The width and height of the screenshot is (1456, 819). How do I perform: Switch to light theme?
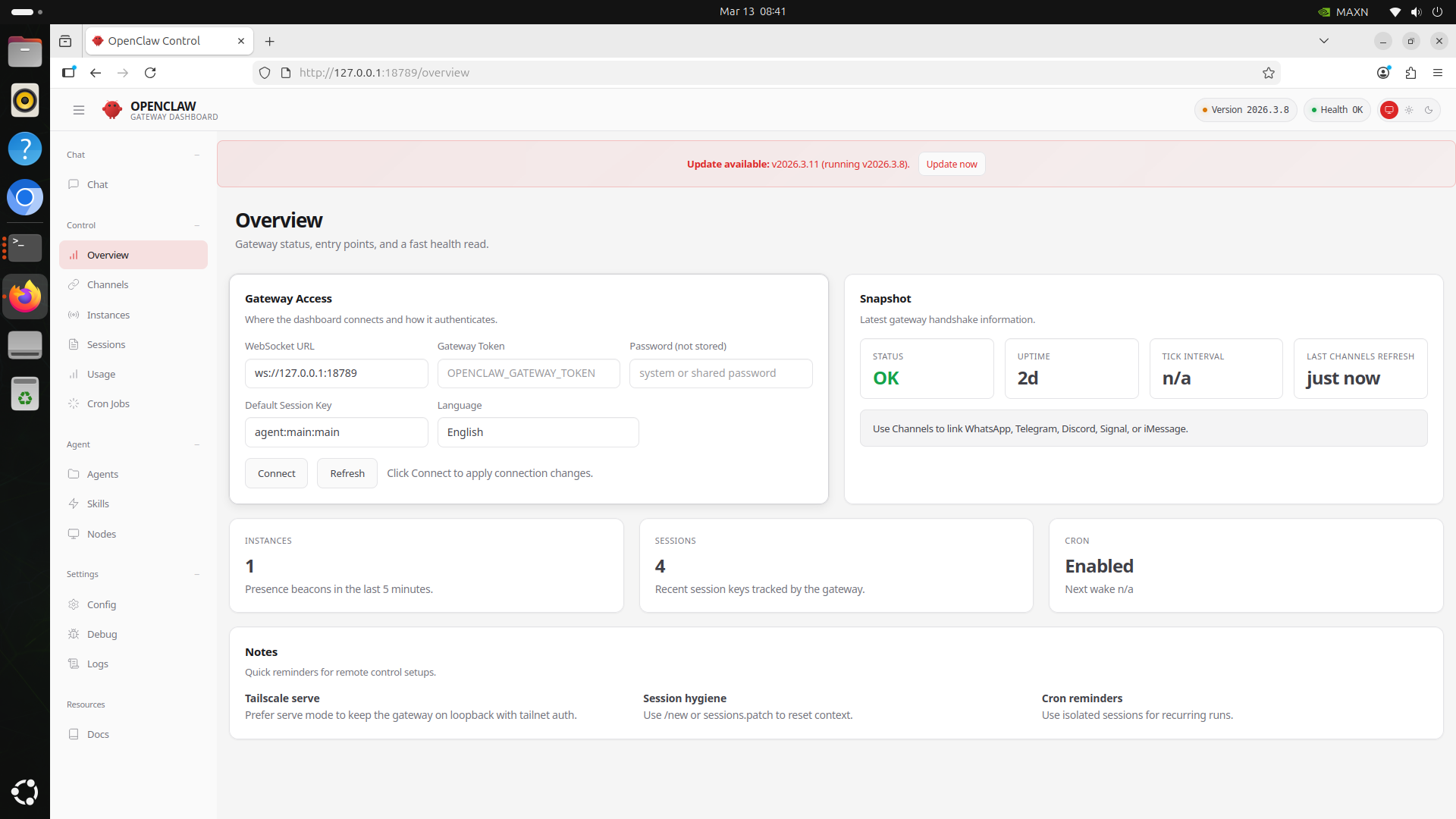click(x=1409, y=110)
